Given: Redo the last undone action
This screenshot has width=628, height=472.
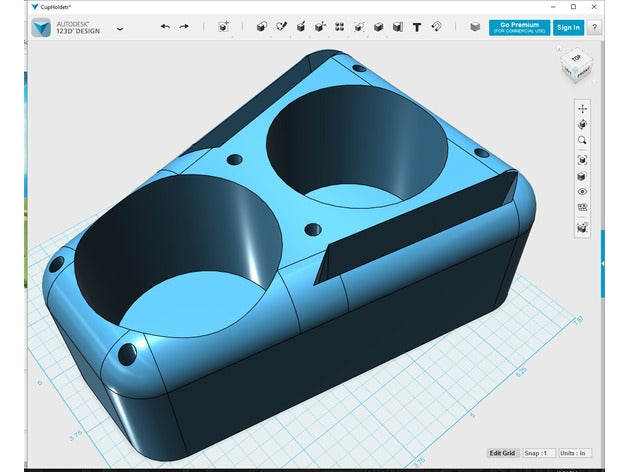Looking at the screenshot, I should (184, 27).
